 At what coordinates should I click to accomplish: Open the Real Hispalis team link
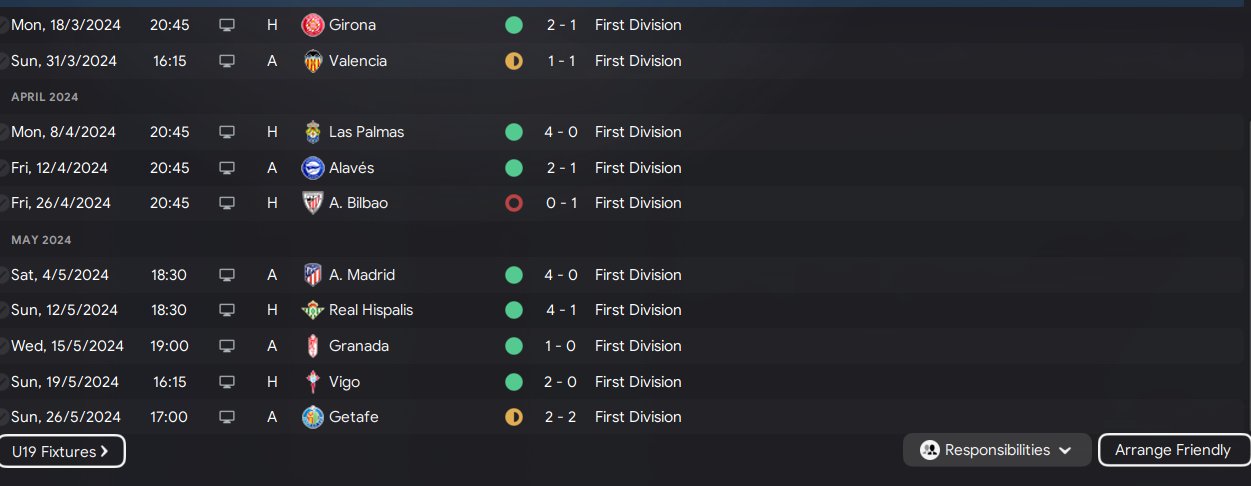371,310
